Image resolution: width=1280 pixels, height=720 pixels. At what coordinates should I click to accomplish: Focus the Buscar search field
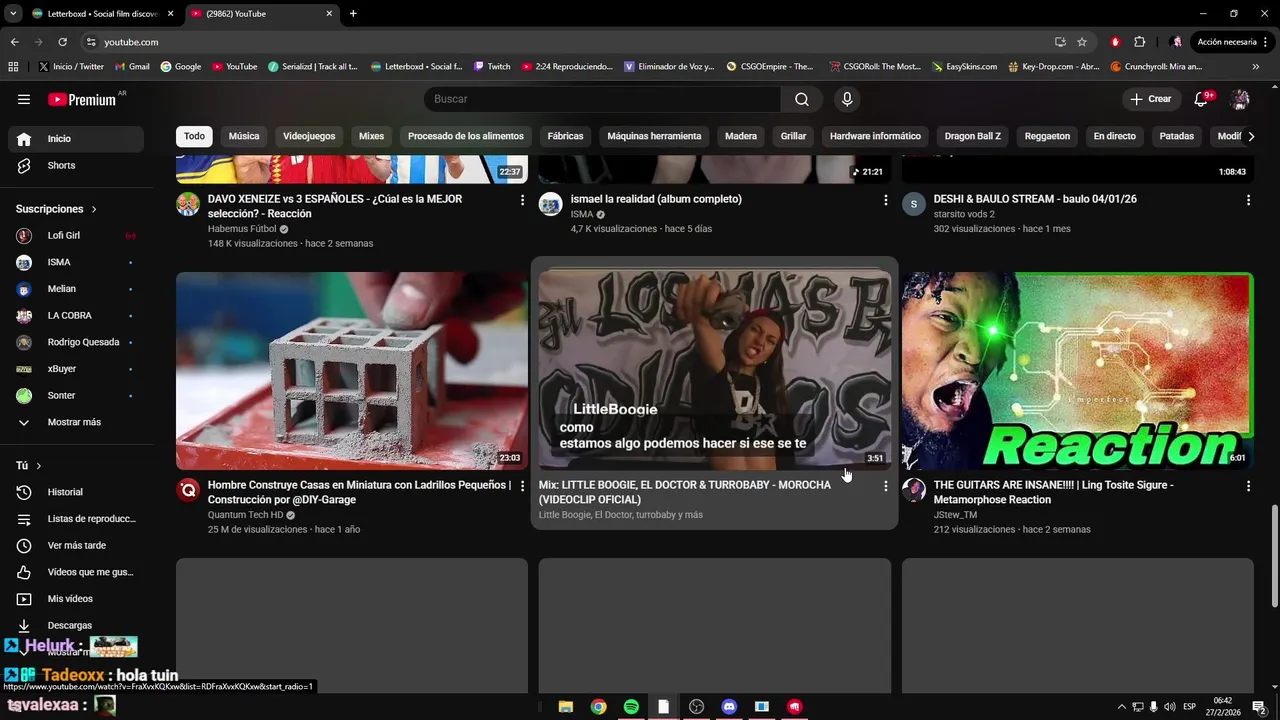[602, 99]
